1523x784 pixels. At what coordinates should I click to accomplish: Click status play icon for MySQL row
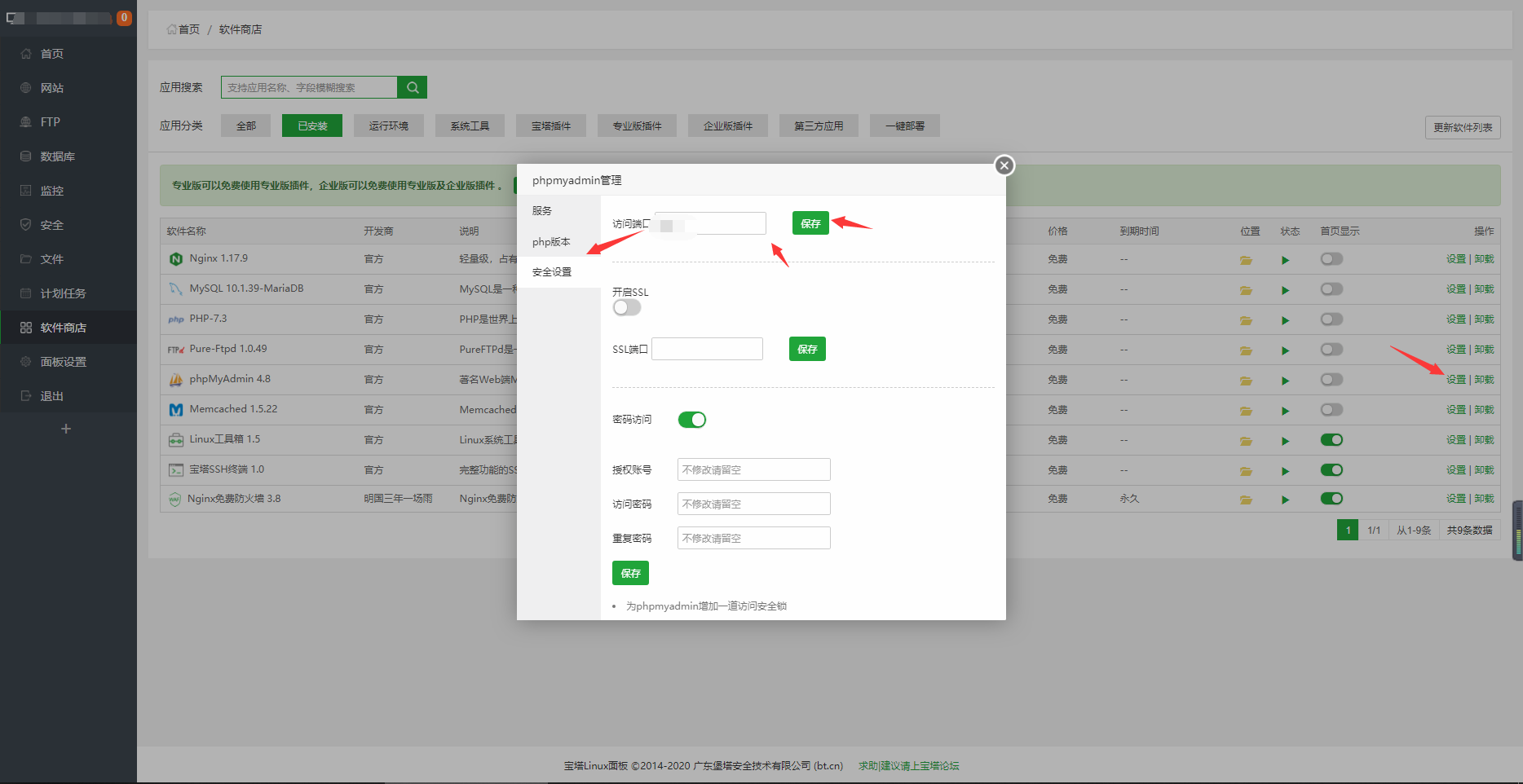coord(1286,290)
